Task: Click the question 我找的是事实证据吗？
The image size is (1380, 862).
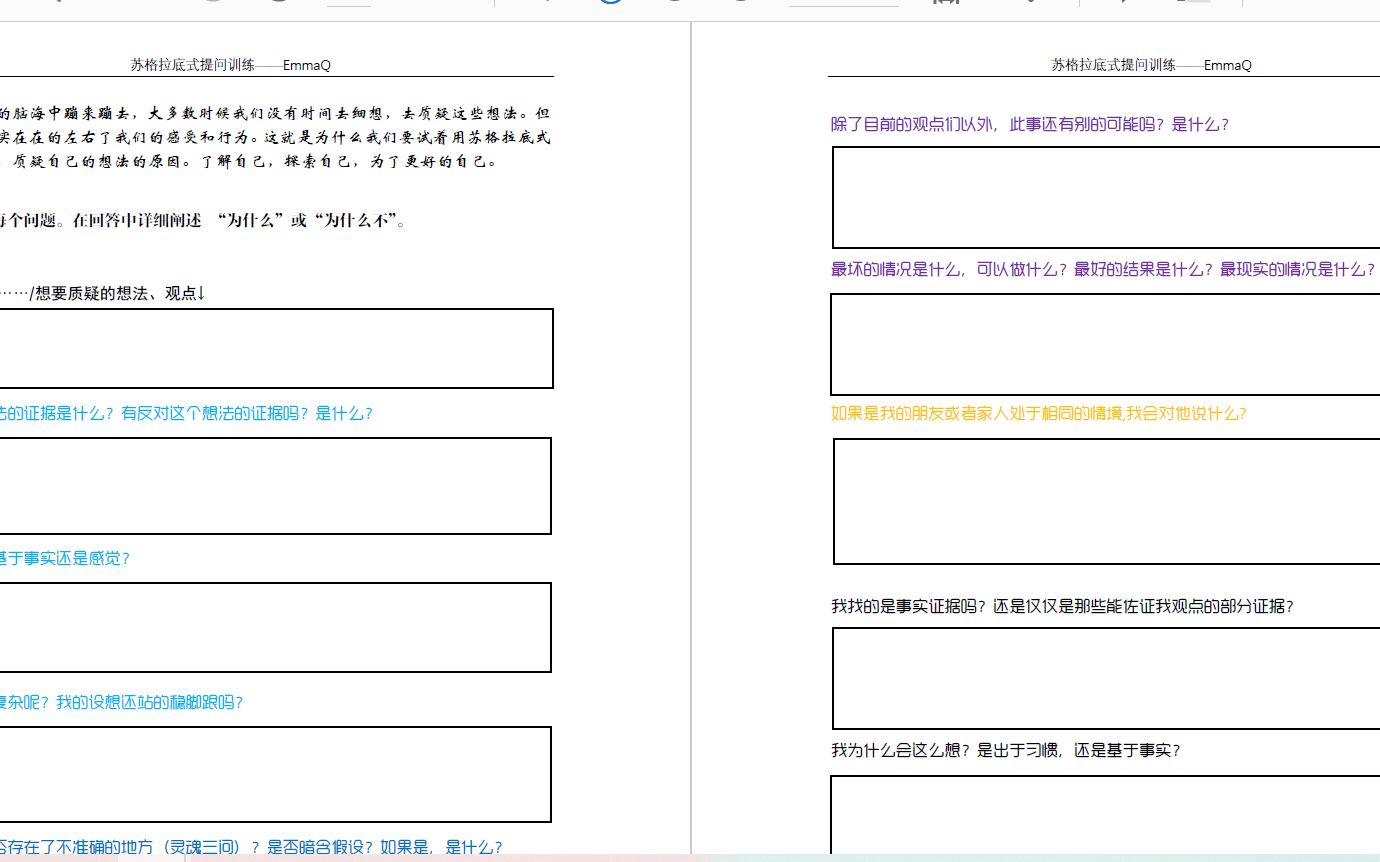Action: (x=1063, y=606)
